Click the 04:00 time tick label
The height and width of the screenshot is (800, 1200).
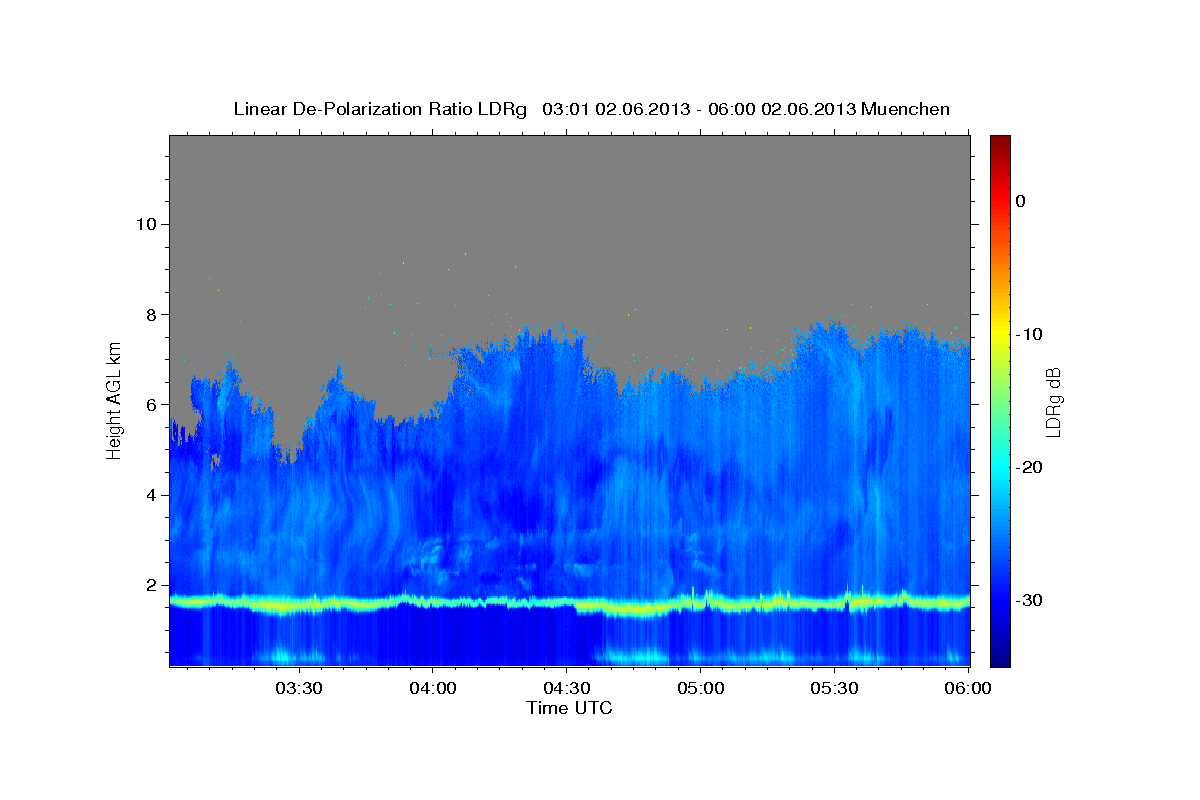pyautogui.click(x=432, y=688)
